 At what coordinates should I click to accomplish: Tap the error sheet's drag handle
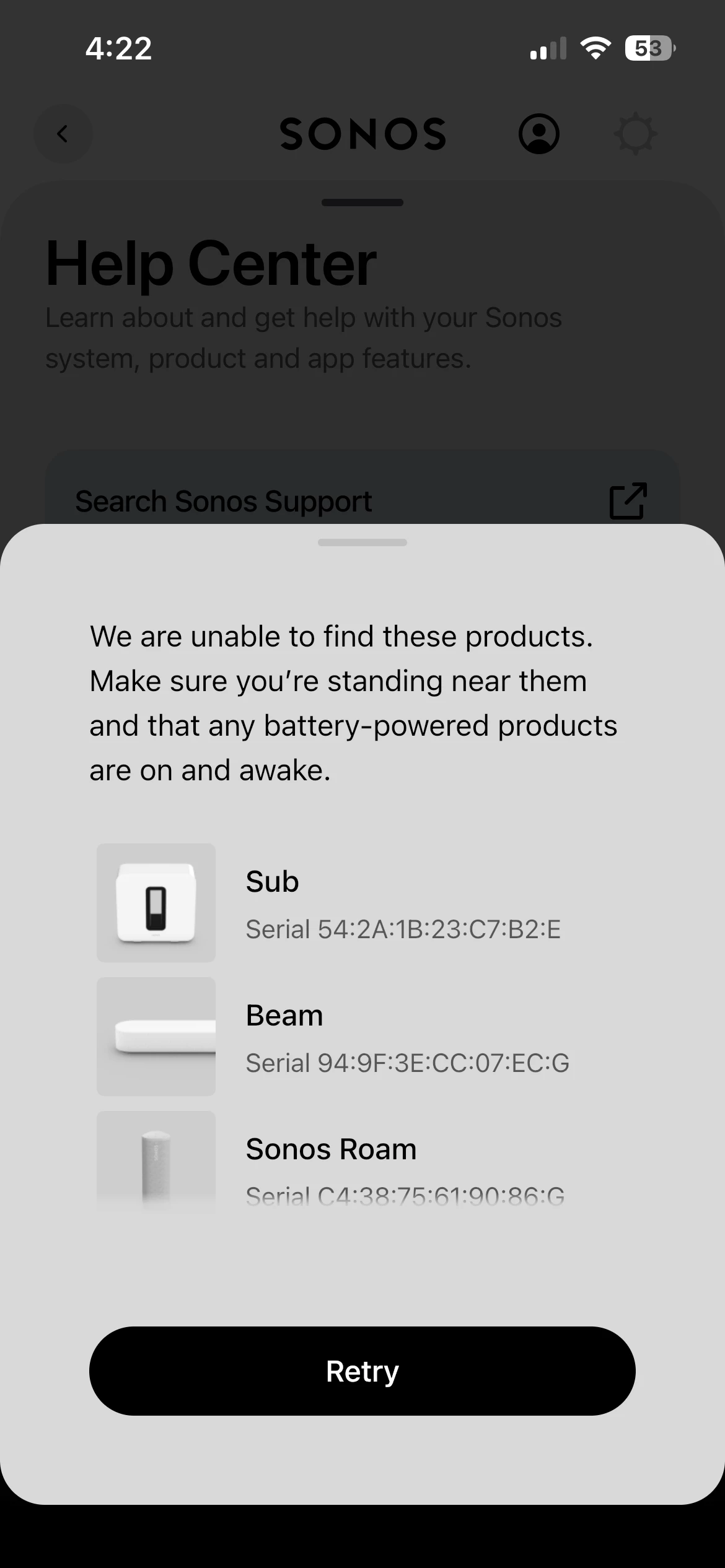tap(362, 542)
